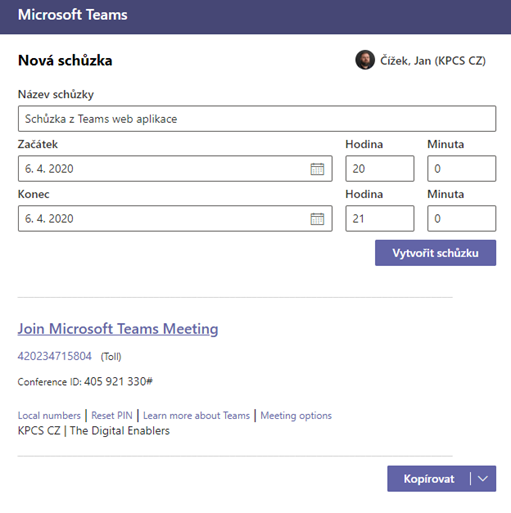This screenshot has height=513, width=511.
Task: Click the user profile avatar picture
Action: [x=365, y=60]
